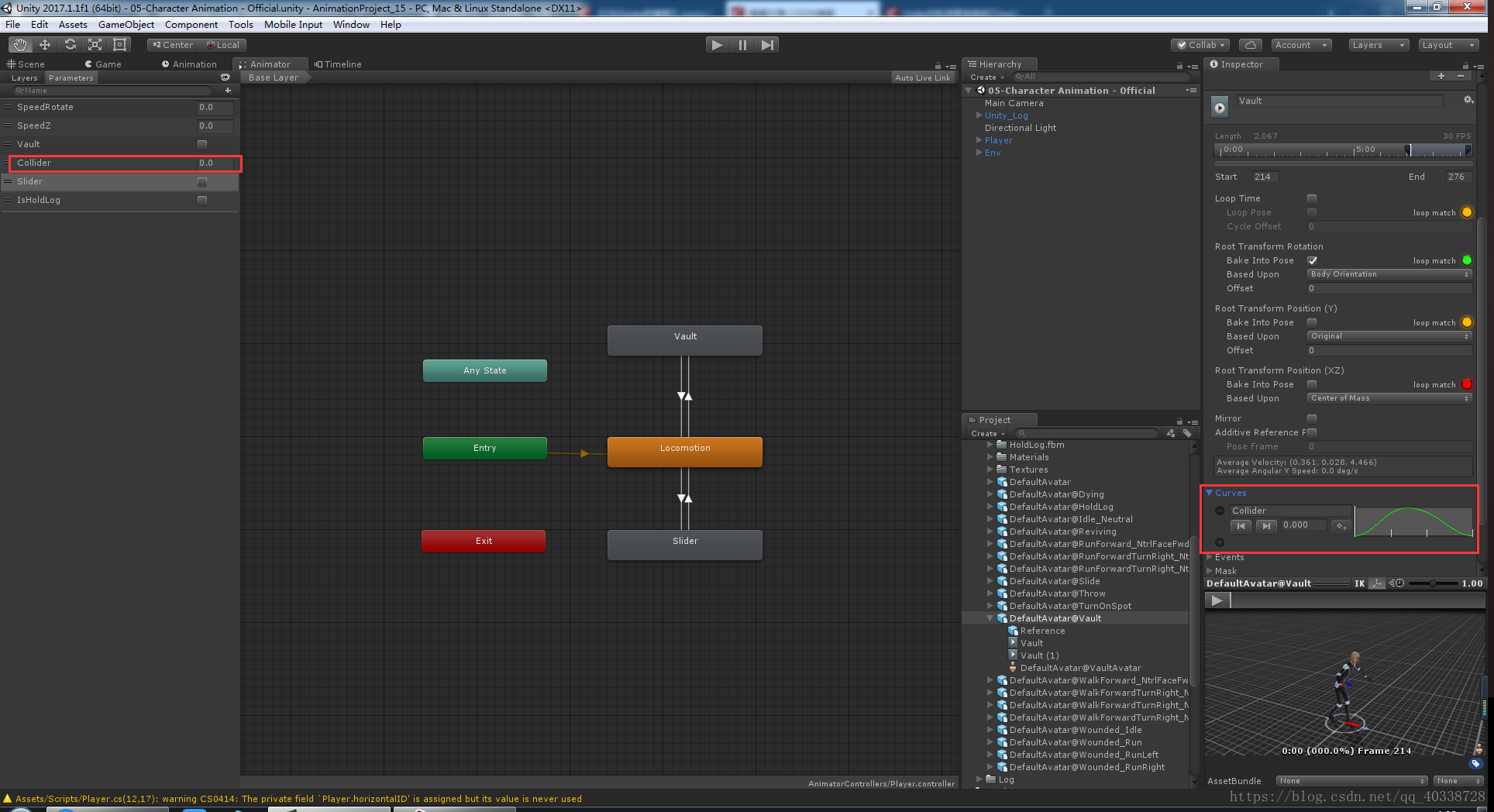Toggle the Additive Reference Pose checkbox
The height and width of the screenshot is (812, 1494).
point(1312,432)
